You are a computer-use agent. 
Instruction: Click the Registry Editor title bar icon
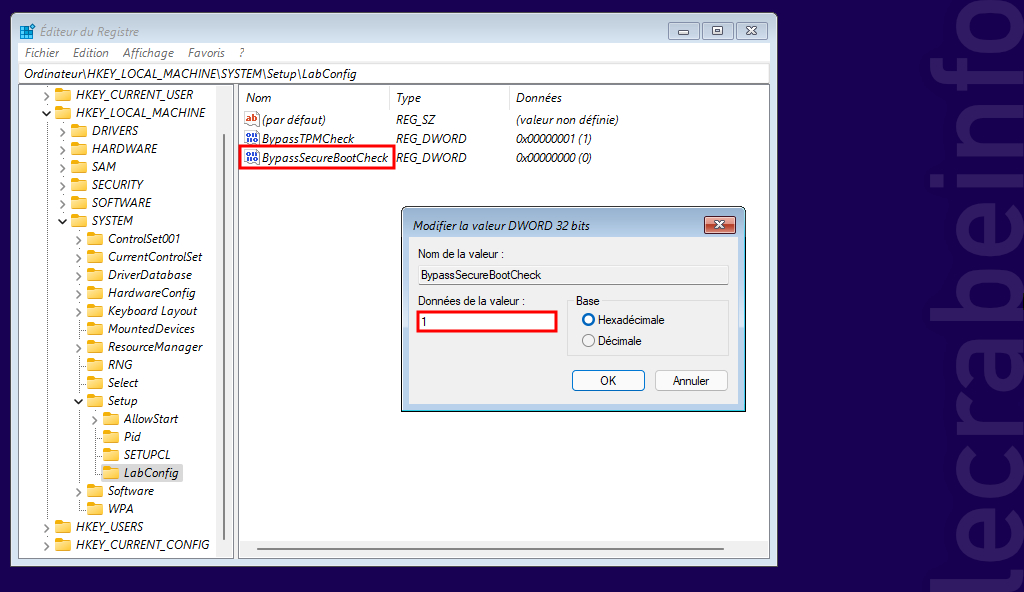point(27,31)
